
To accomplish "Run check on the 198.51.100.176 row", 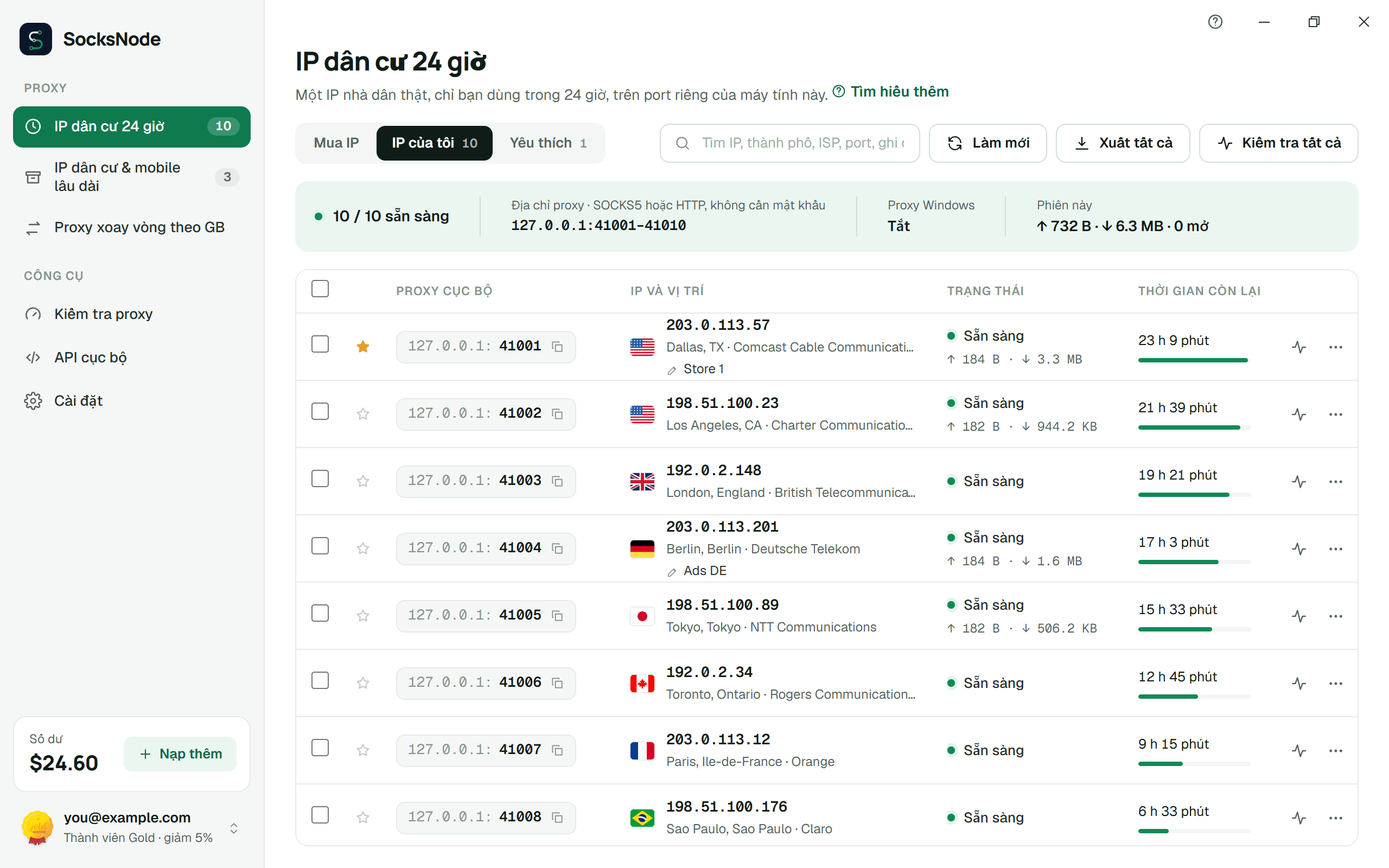I will click(1299, 818).
